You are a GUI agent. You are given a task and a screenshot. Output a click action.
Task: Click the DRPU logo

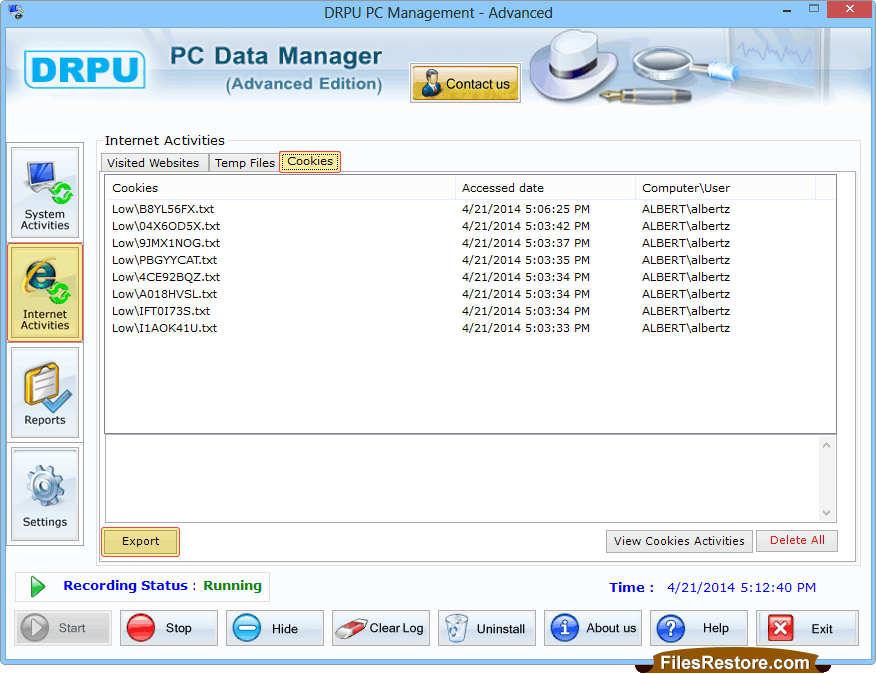[84, 70]
